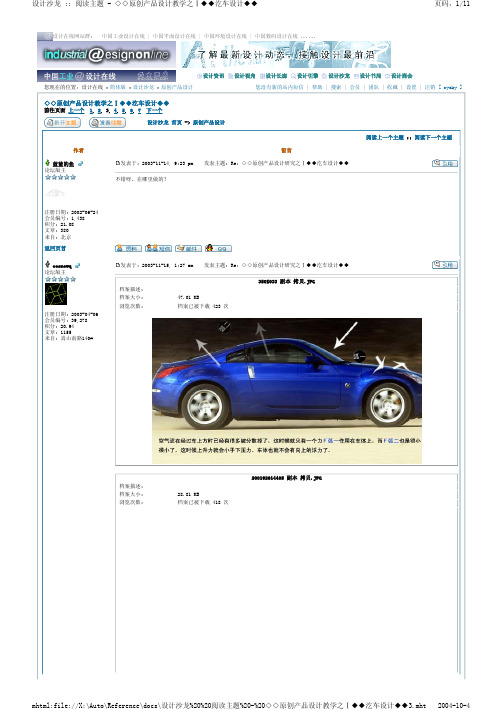The height and width of the screenshot is (711, 503).
Task: Click status icon beside first author's name
Action: 80,164
